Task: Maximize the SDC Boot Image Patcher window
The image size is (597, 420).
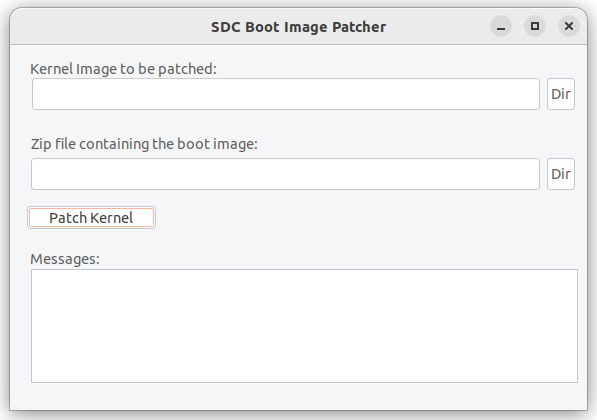Action: tap(535, 26)
